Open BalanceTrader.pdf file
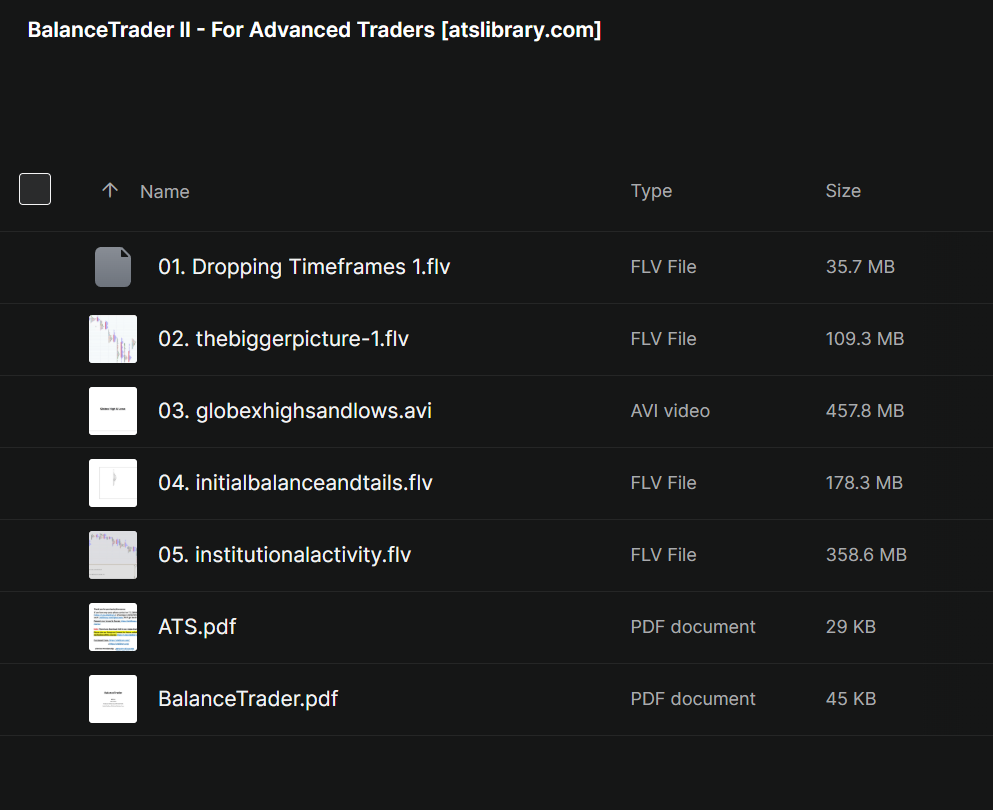This screenshot has width=993, height=810. (248, 699)
